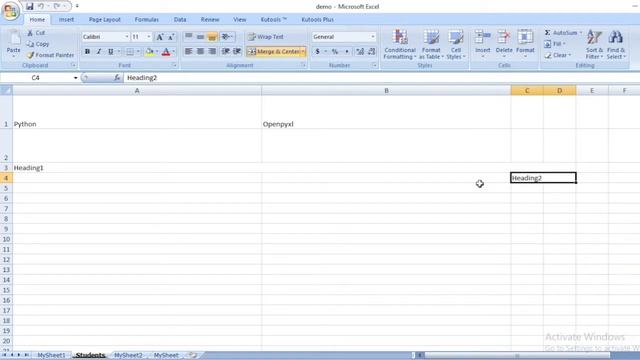This screenshot has height=360, width=640.
Task: Open Conditional Formatting menu
Action: pos(400,44)
